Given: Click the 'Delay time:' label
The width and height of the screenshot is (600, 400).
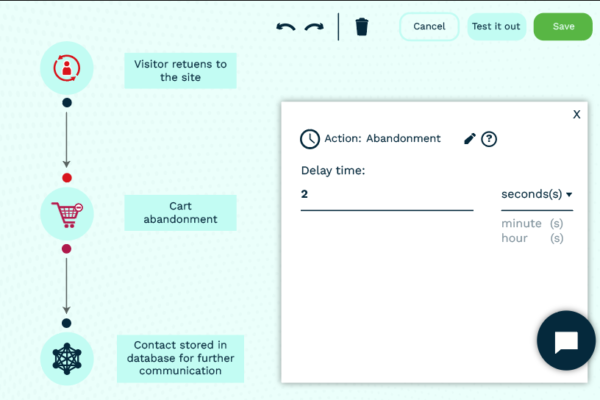Looking at the screenshot, I should (333, 171).
